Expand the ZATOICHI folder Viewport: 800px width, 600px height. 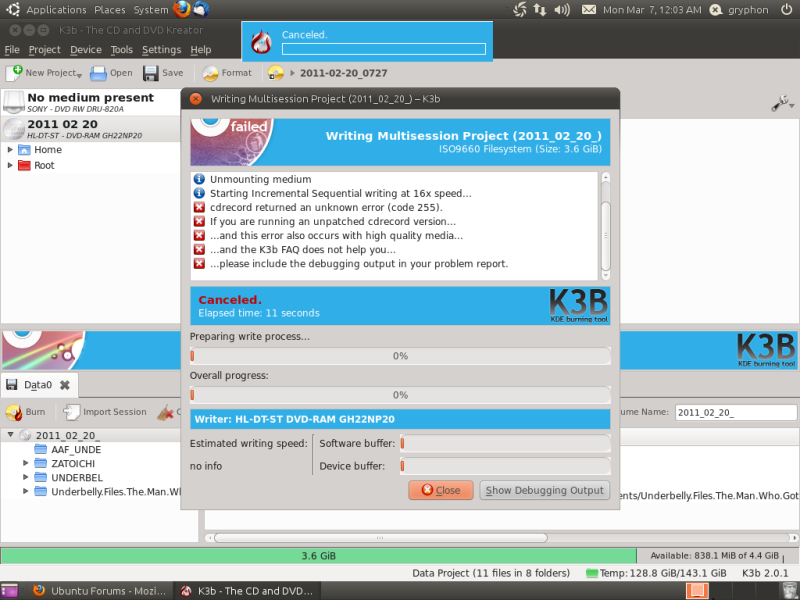(x=25, y=463)
